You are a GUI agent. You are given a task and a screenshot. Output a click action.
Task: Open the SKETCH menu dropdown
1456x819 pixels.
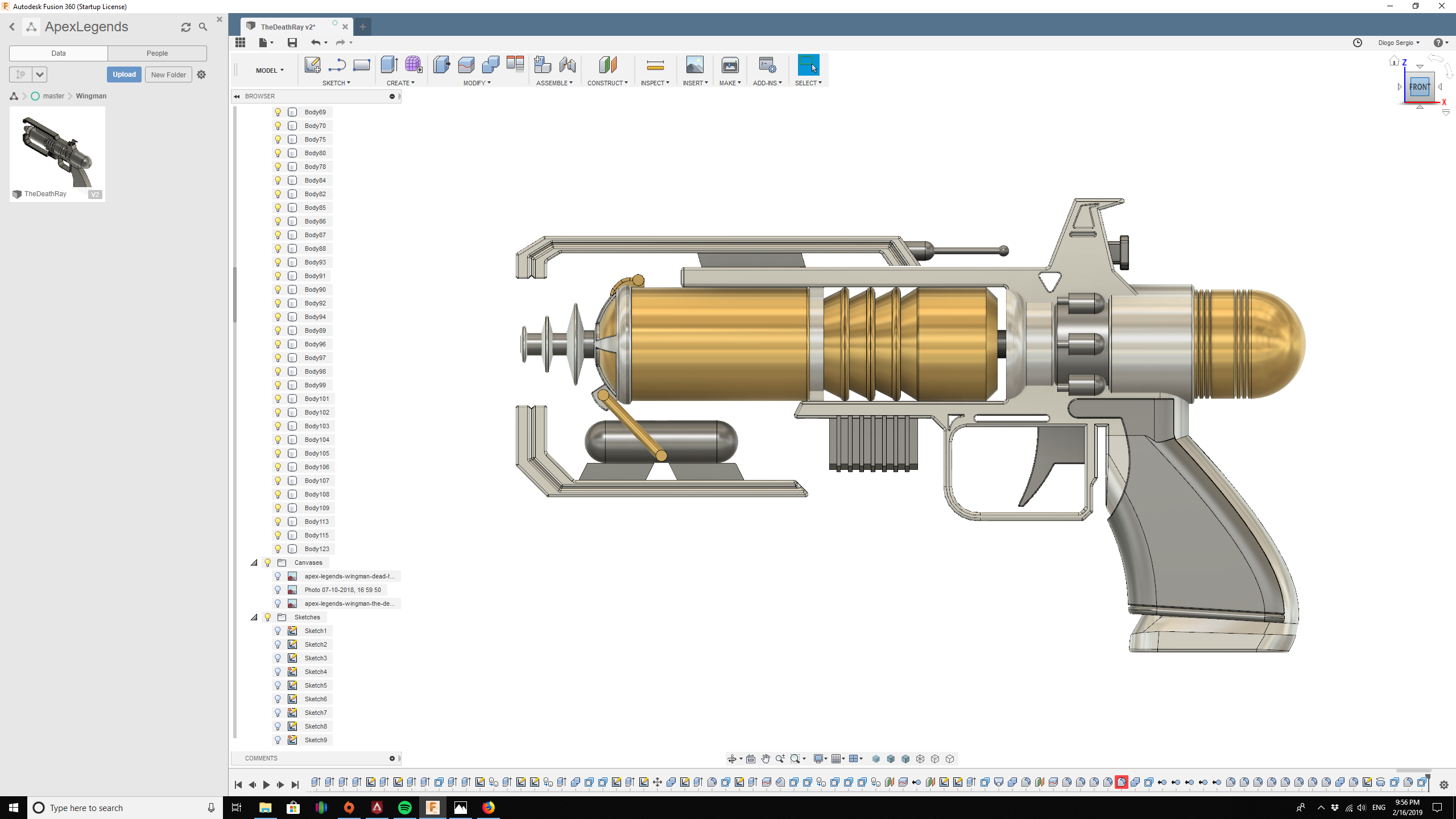click(336, 83)
